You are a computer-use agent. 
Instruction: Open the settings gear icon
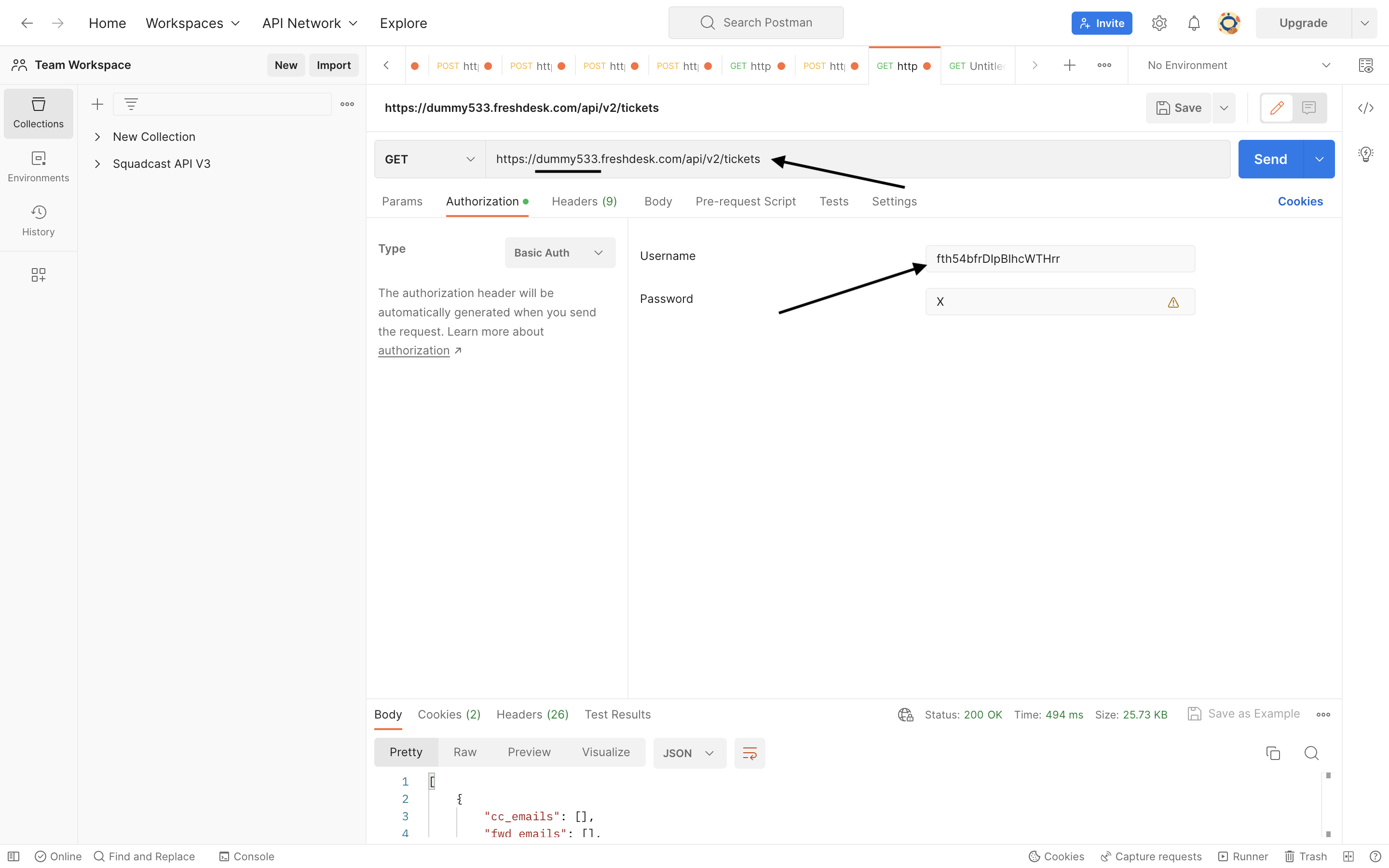click(x=1159, y=23)
